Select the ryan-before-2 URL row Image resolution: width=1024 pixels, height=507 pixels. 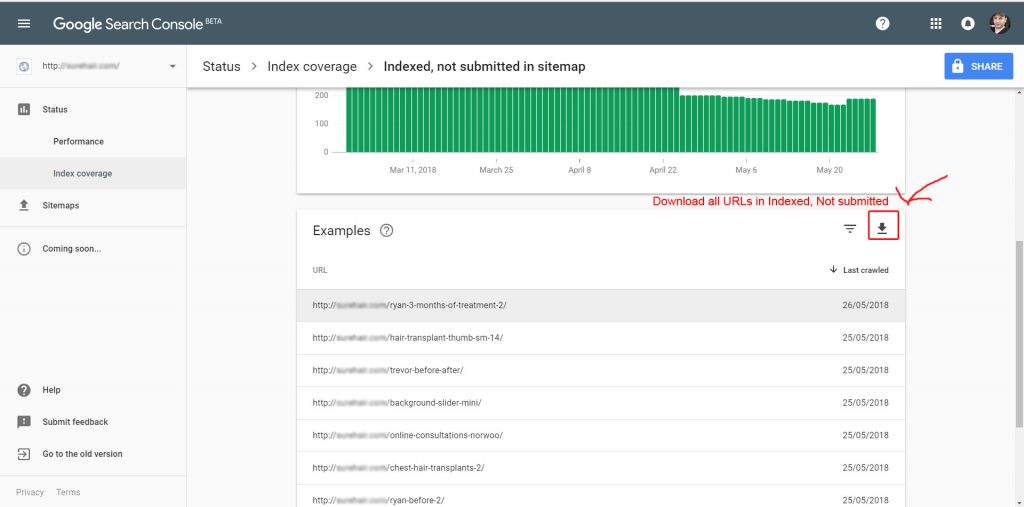coord(601,497)
